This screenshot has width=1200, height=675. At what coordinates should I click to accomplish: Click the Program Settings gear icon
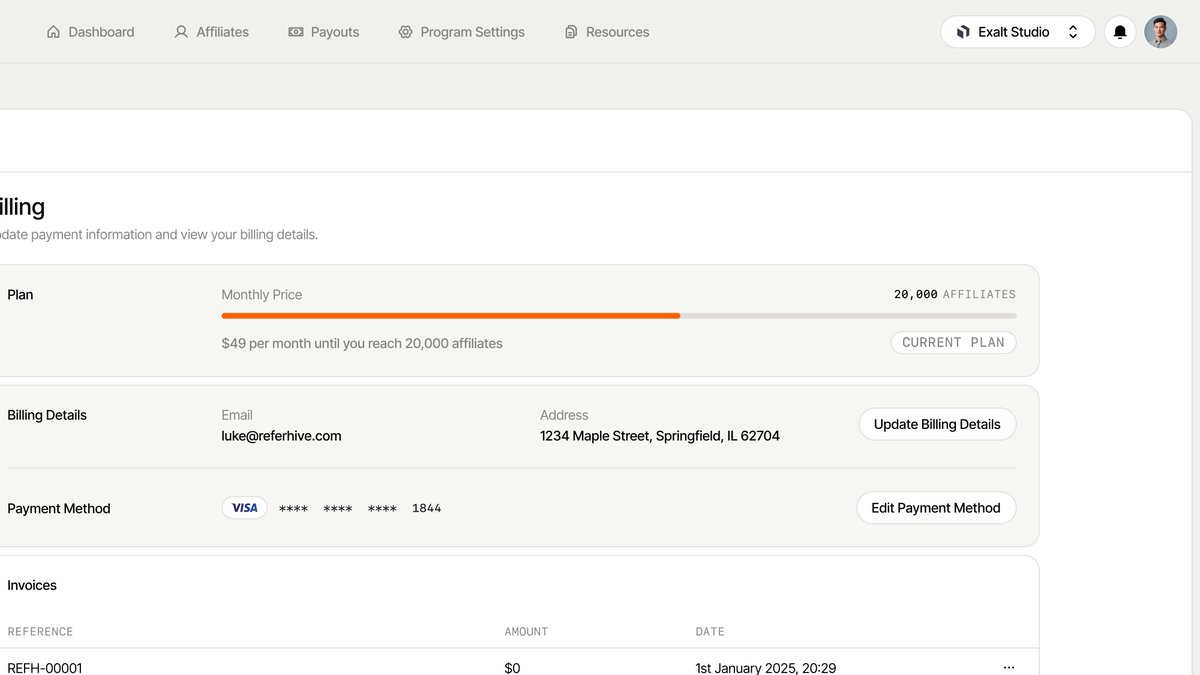(x=405, y=32)
